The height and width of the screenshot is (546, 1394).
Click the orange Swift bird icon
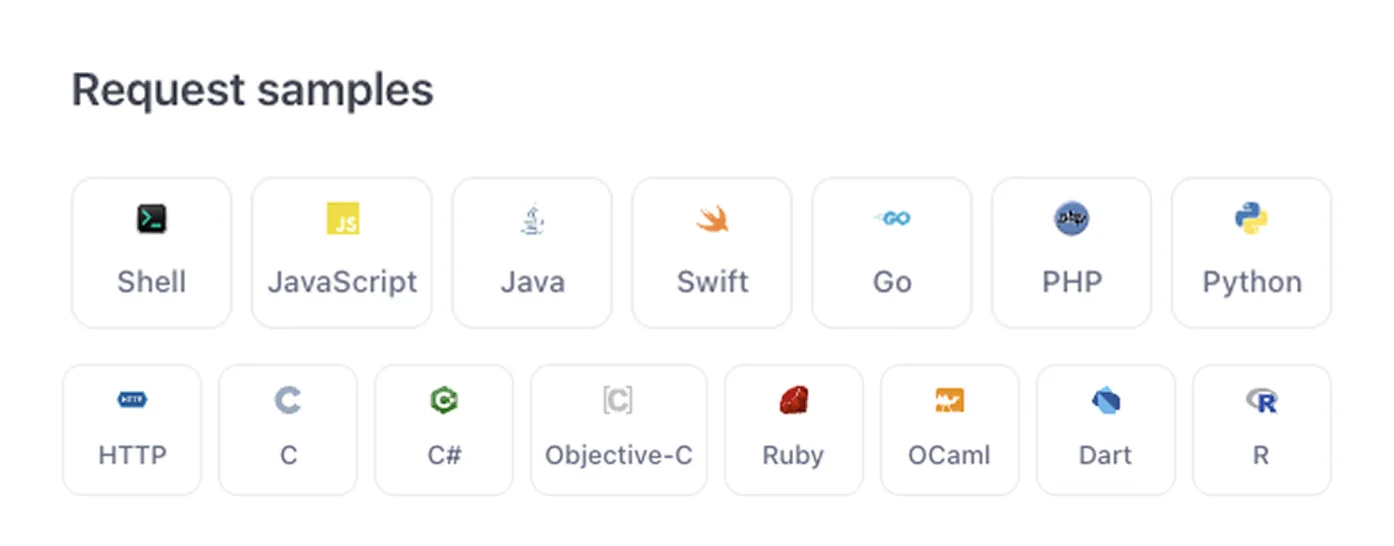coord(713,219)
